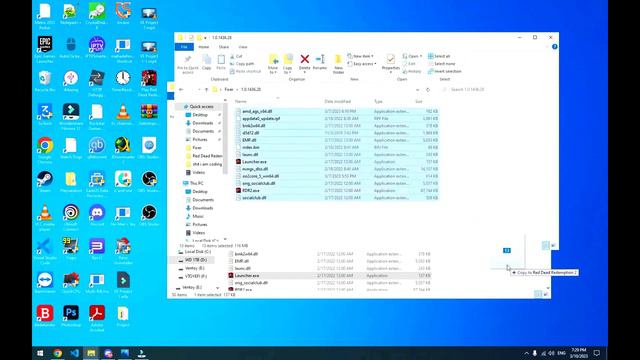Select amd_ags_x64.dll file row
This screenshot has width=640, height=360.
[x=337, y=111]
